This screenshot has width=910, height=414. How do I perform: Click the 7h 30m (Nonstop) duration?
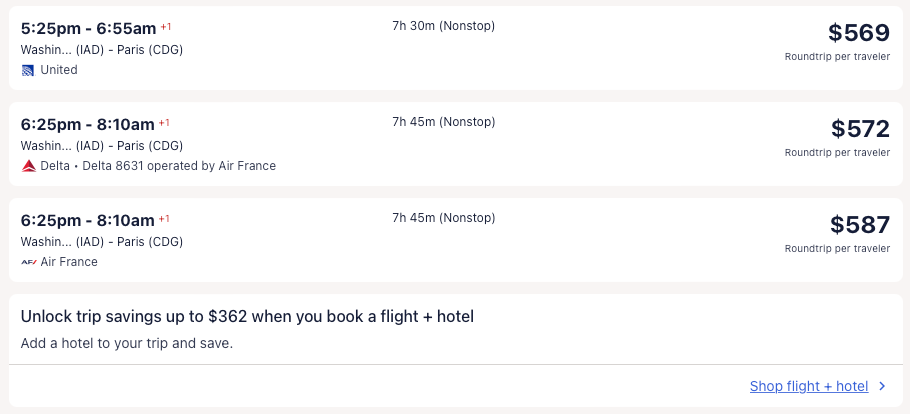pos(443,26)
